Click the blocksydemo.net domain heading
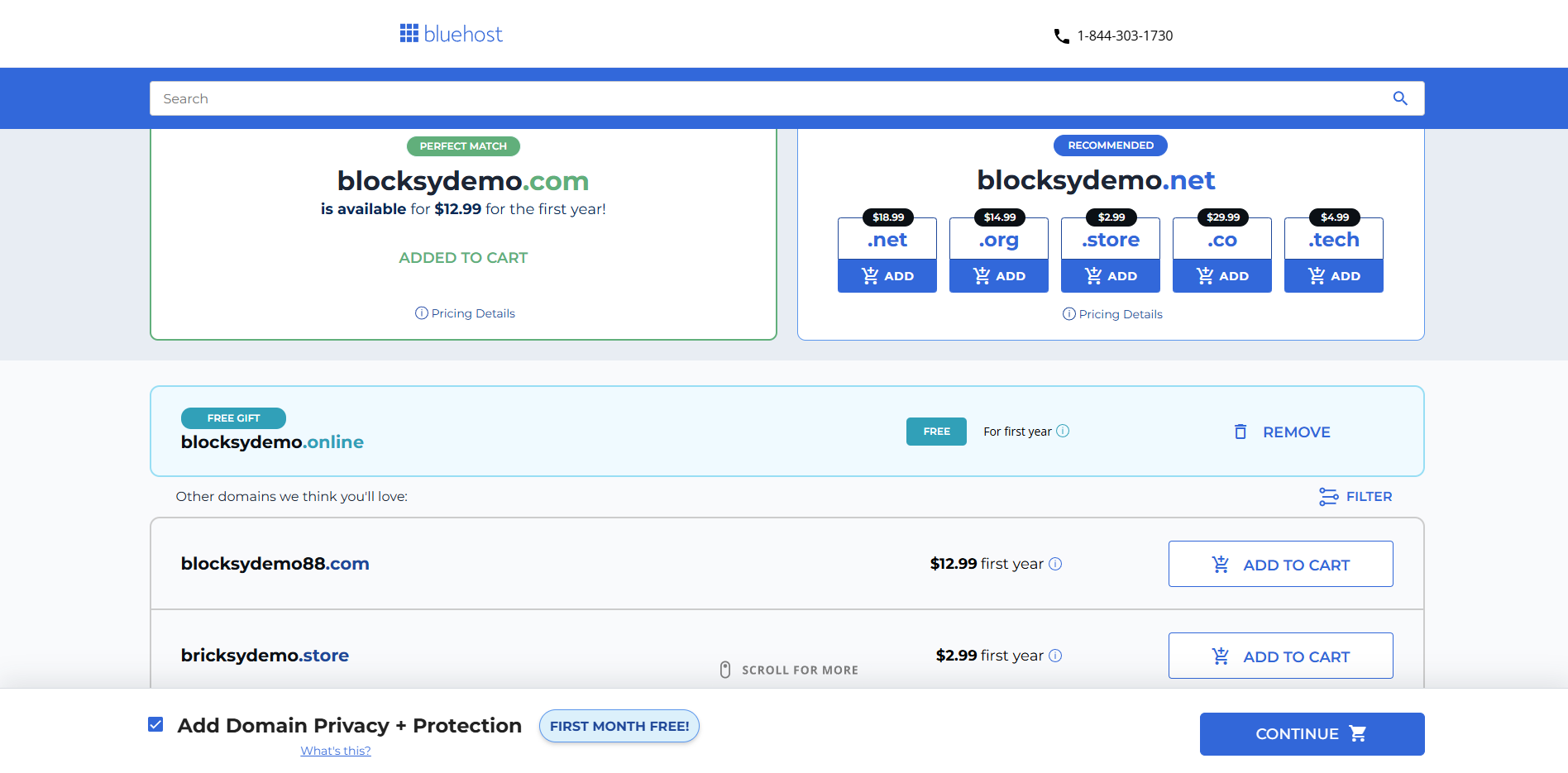 (1096, 179)
